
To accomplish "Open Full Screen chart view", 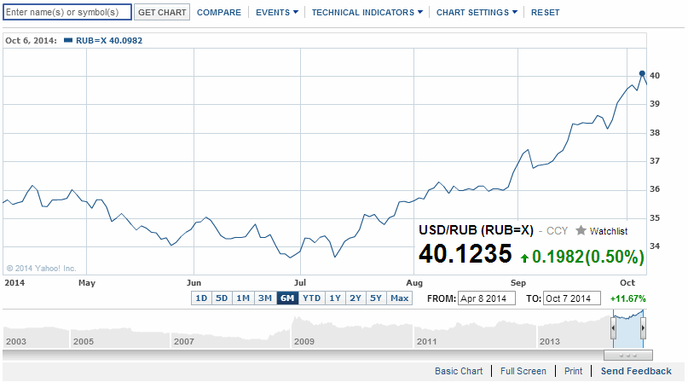I will (523, 371).
